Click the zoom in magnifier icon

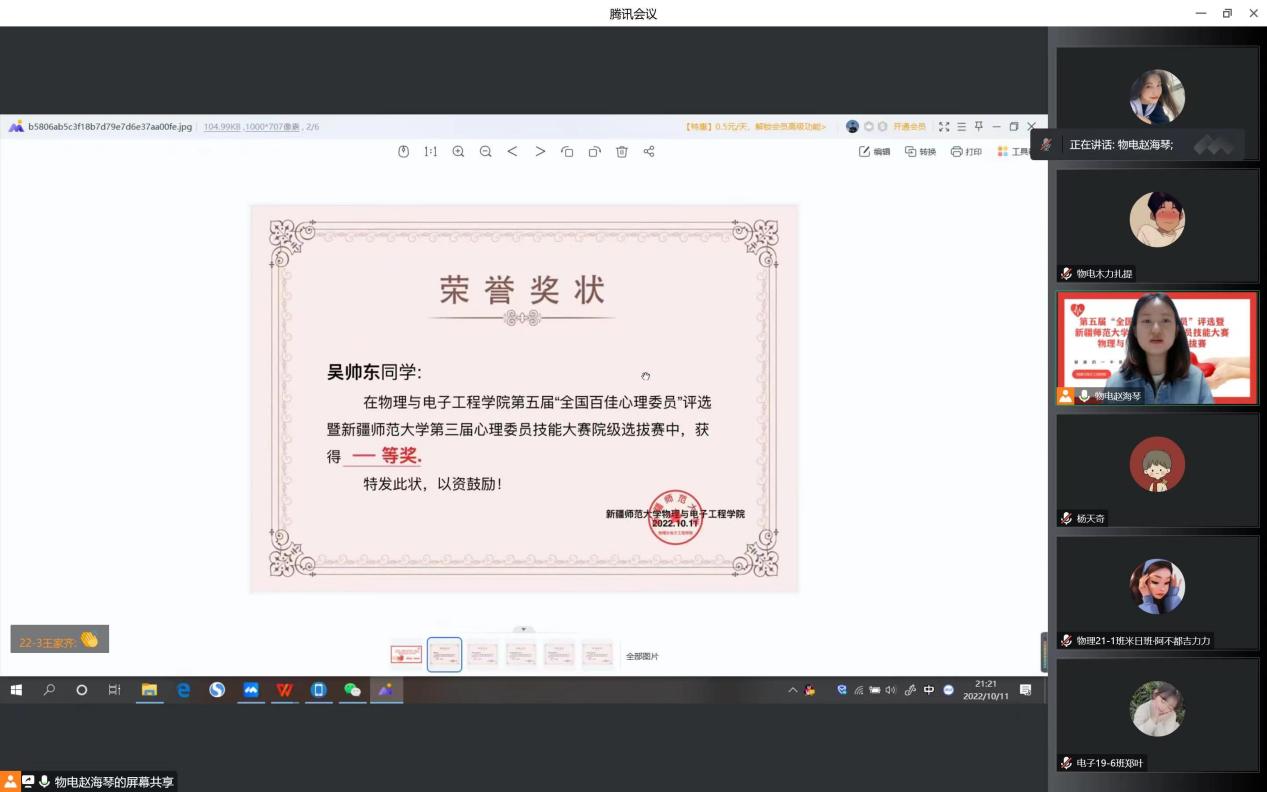click(458, 152)
